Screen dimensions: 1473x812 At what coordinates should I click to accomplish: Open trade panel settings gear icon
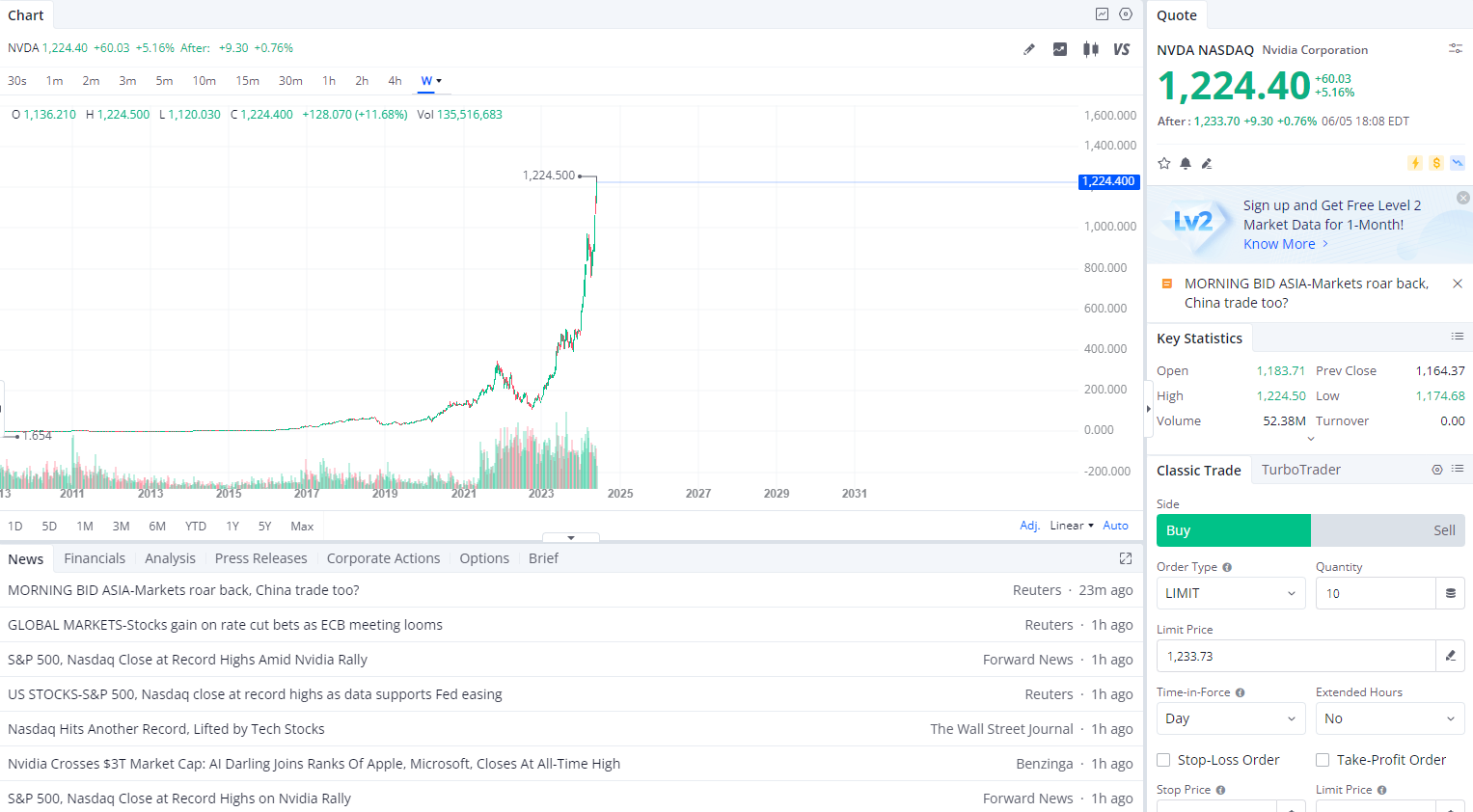(1437, 470)
